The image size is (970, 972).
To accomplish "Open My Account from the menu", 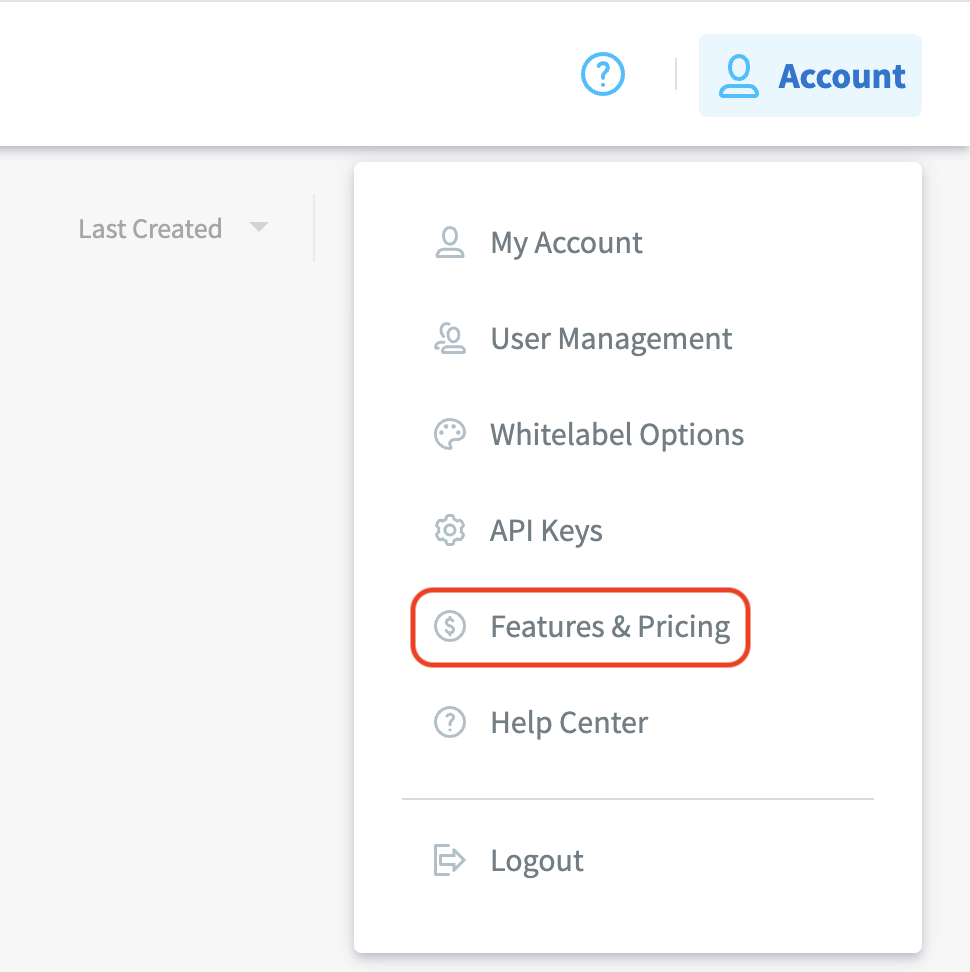I will pos(566,243).
